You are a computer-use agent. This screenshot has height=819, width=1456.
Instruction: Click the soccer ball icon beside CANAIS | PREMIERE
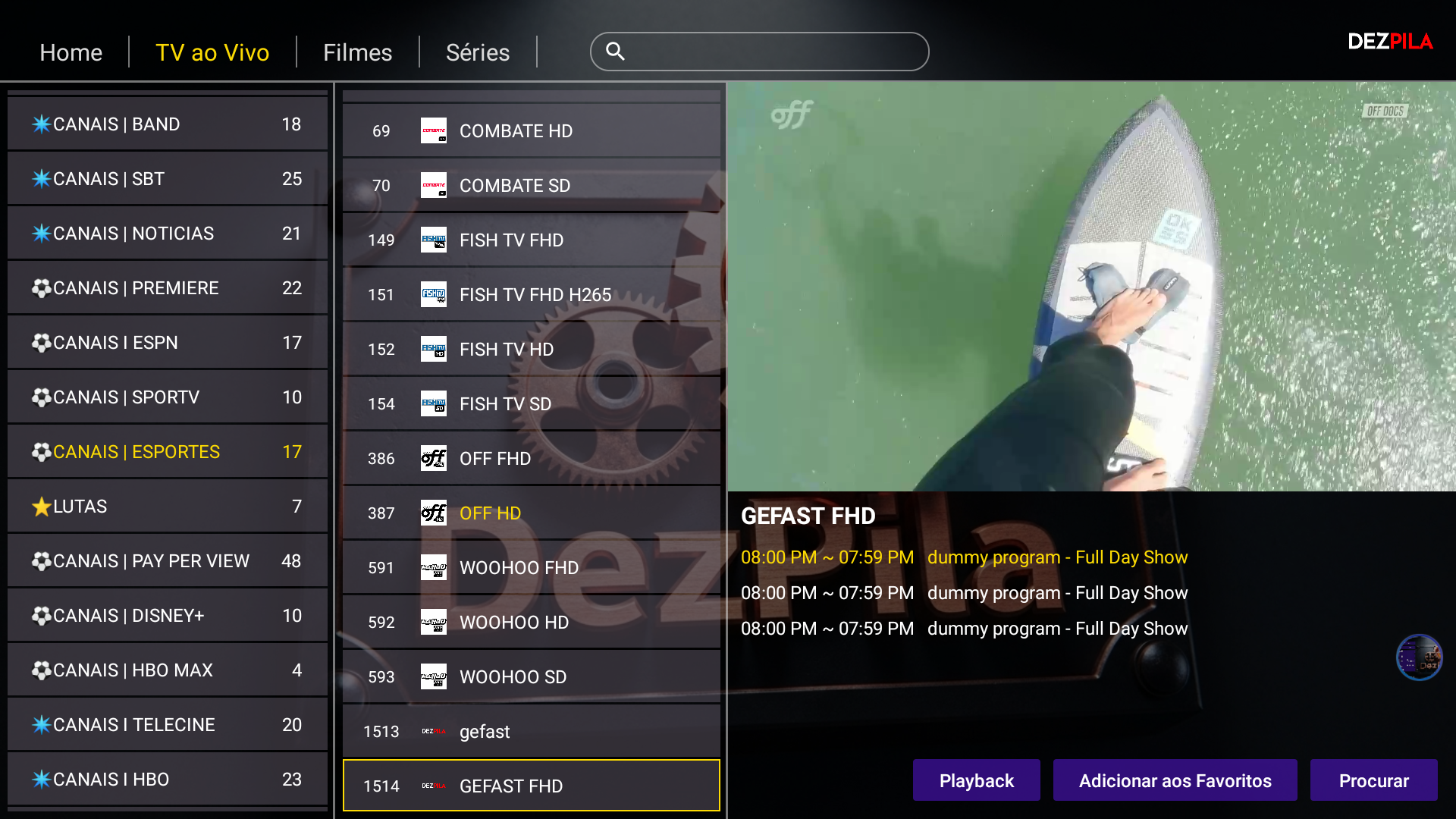click(42, 287)
